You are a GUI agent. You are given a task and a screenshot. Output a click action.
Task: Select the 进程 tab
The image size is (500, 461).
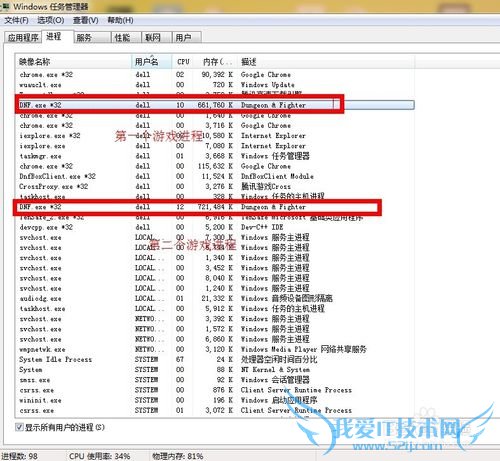point(57,37)
